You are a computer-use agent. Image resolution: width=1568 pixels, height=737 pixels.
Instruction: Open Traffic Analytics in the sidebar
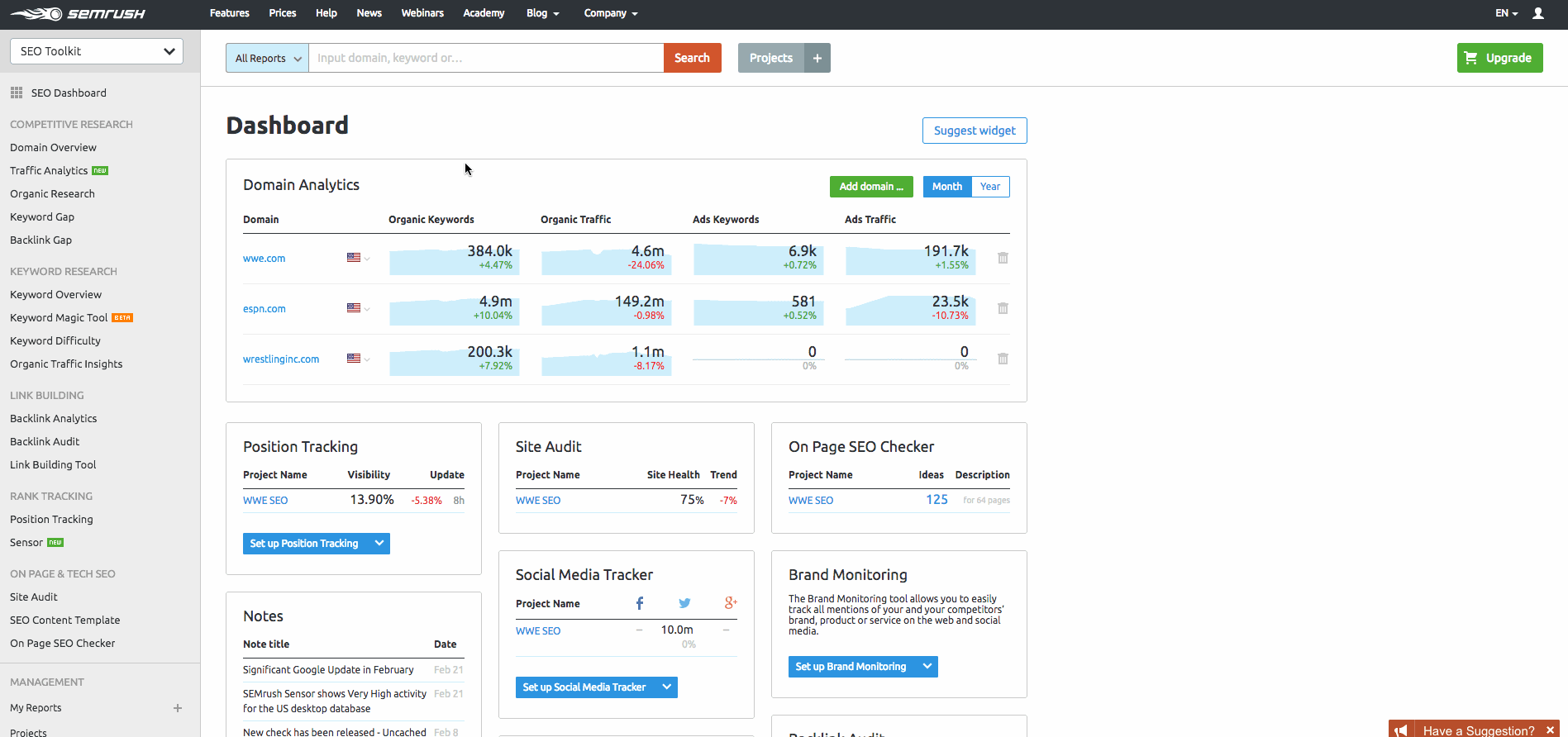click(49, 171)
